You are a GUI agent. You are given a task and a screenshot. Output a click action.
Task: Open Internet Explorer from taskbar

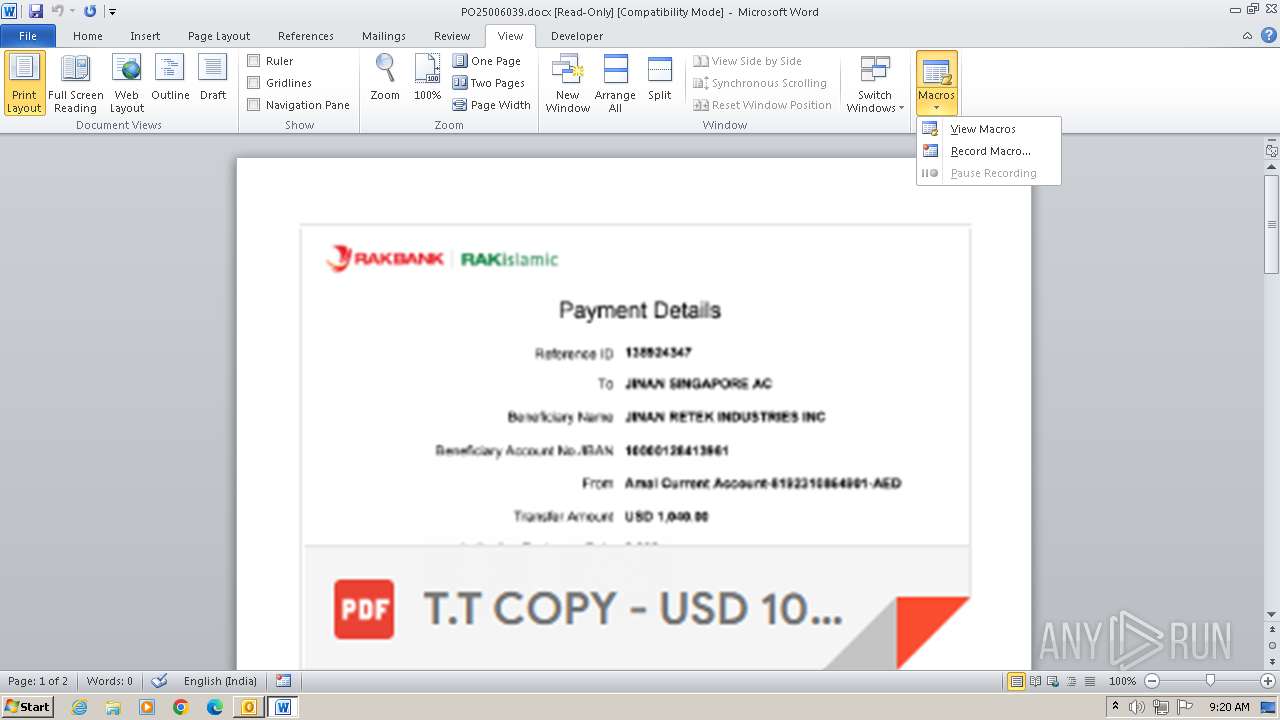click(79, 707)
